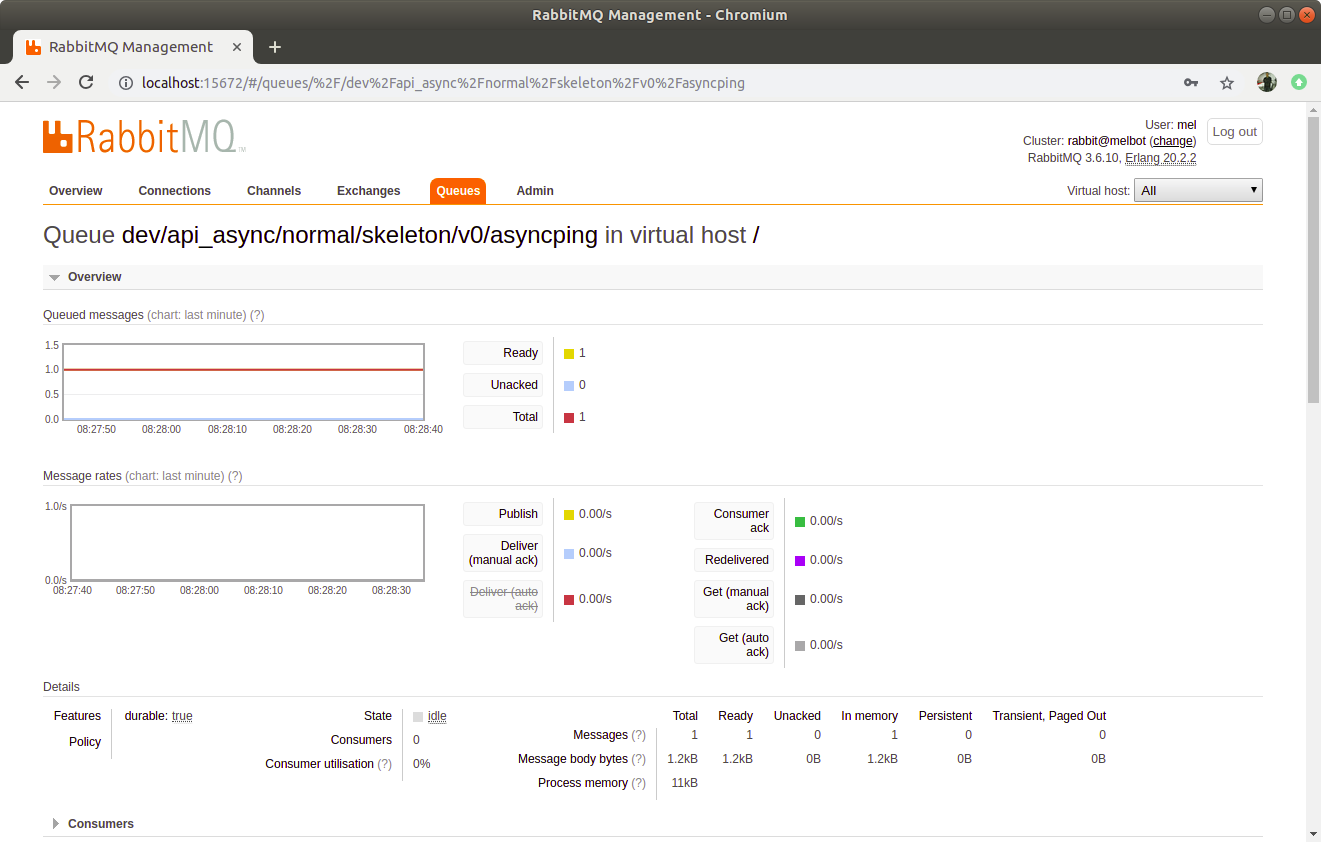Click the browser forward arrow
This screenshot has height=842, width=1321.
click(54, 83)
